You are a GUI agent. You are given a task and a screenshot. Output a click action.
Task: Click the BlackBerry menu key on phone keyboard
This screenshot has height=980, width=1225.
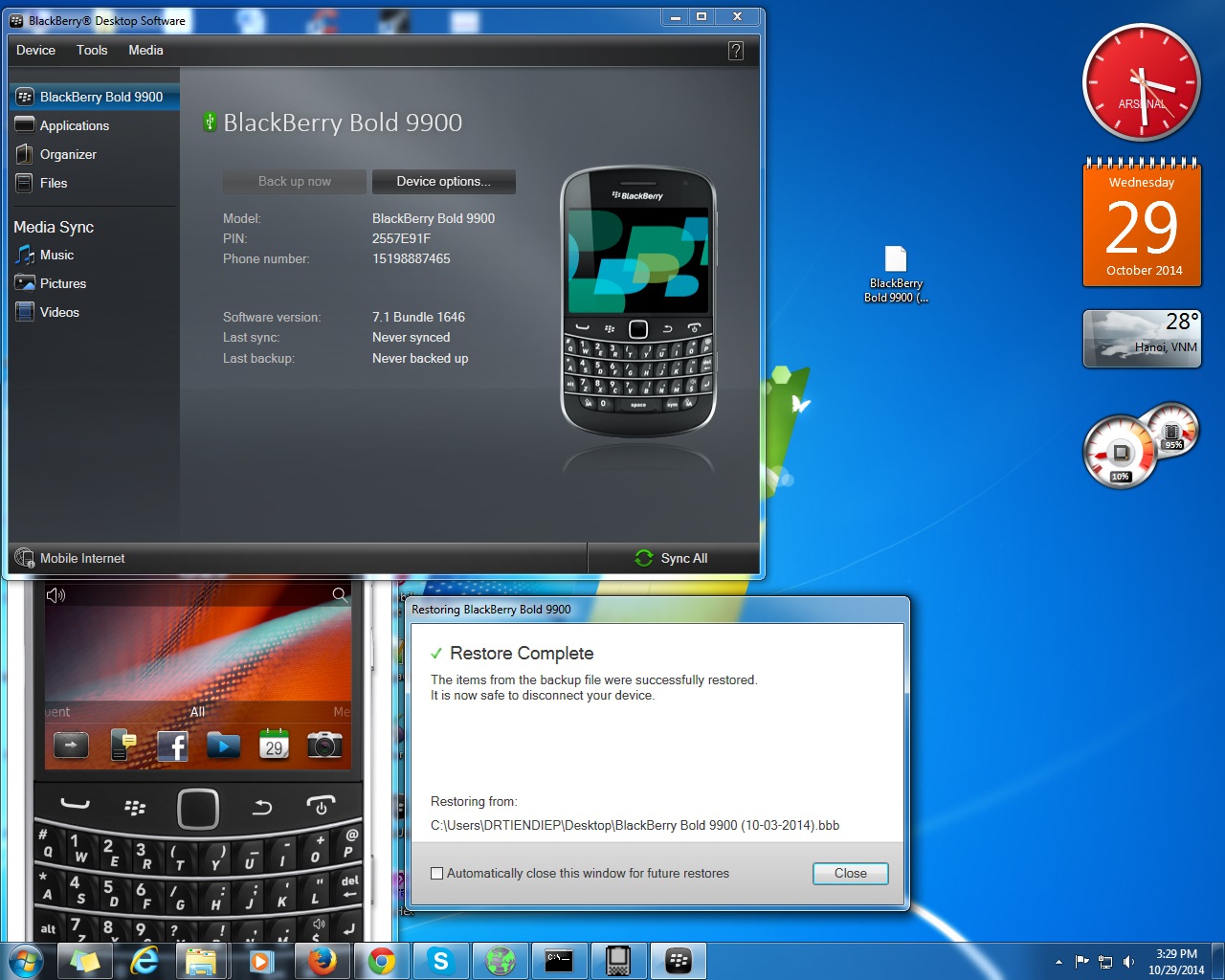(135, 808)
